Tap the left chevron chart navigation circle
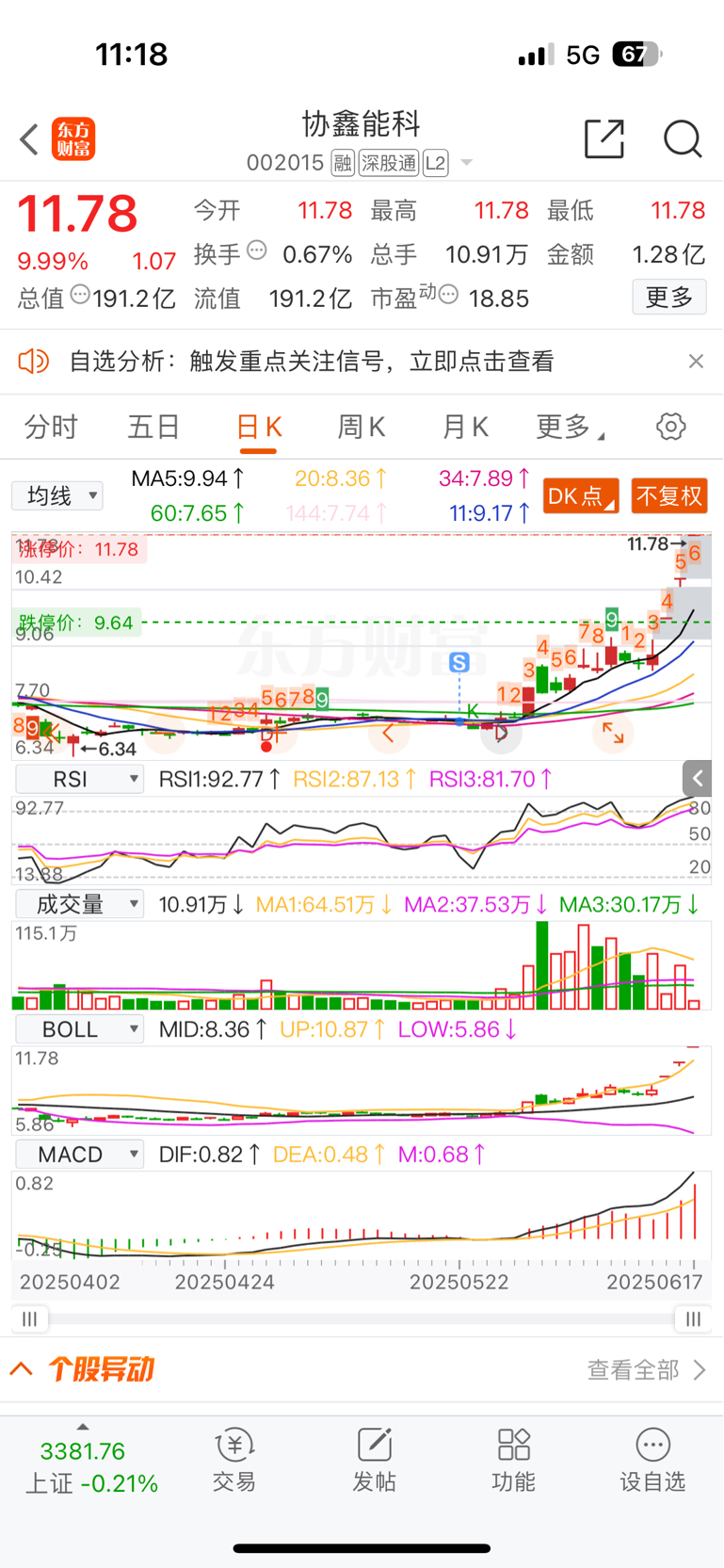 [389, 733]
